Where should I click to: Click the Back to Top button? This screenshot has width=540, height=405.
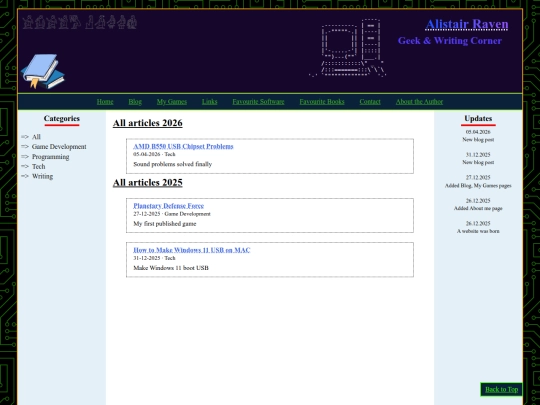click(501, 390)
